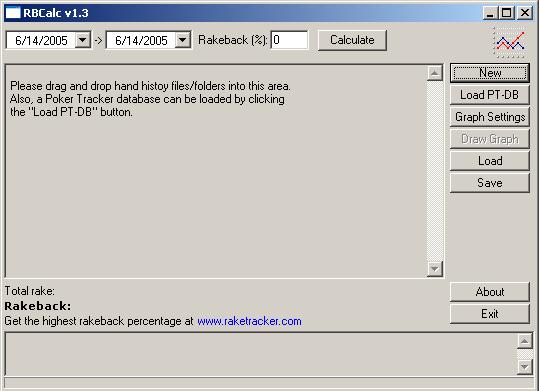Click the Calculate button
539x391 pixels.
click(352, 40)
